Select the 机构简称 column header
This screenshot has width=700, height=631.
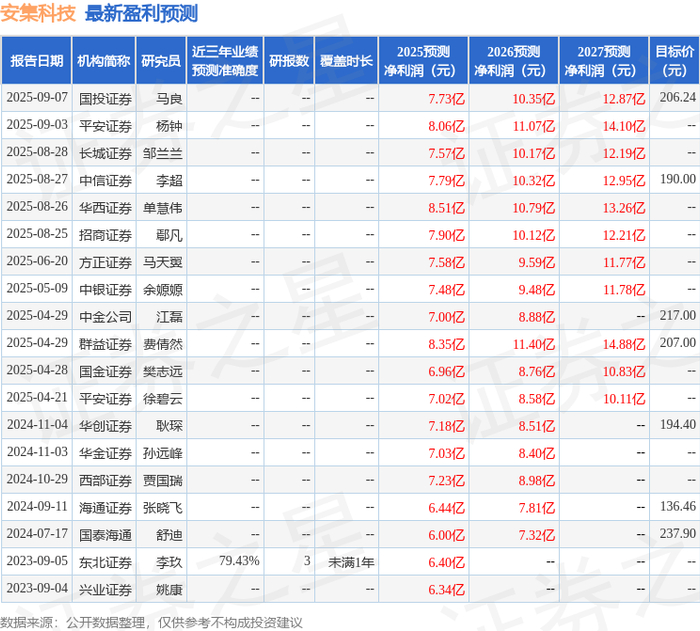(104, 61)
